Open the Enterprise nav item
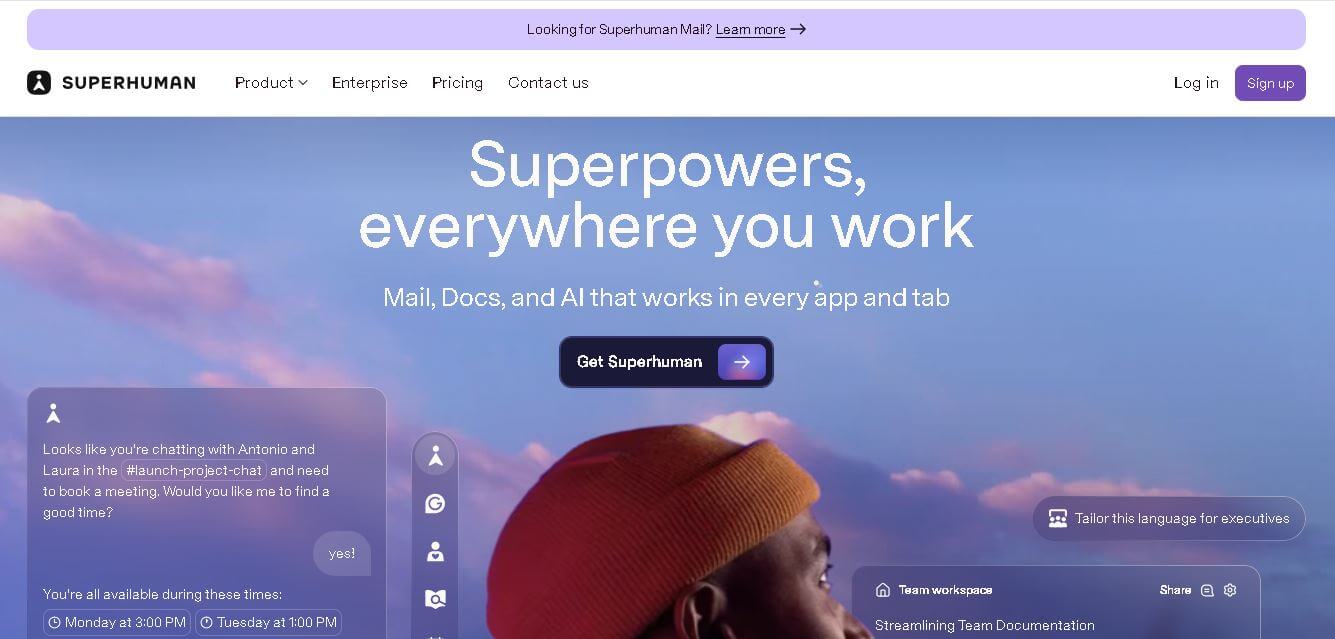Screen dimensions: 1335x639 click(x=370, y=83)
